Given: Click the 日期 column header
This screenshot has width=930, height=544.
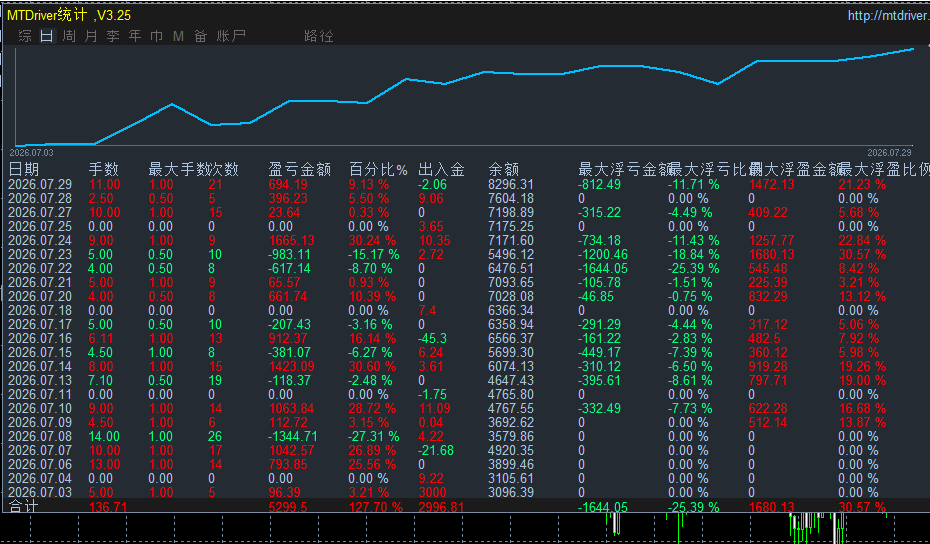Looking at the screenshot, I should point(24,170).
